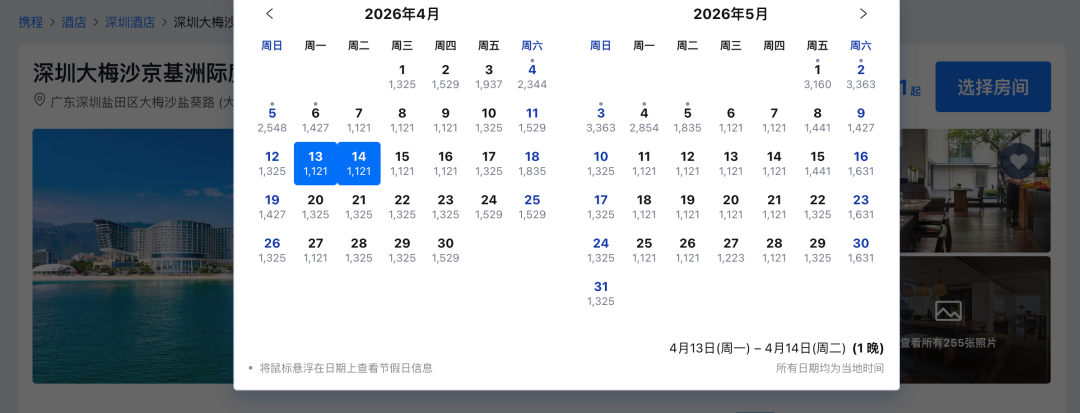Select April 3 priced 1,937
The image size is (1080, 413).
[x=489, y=76]
